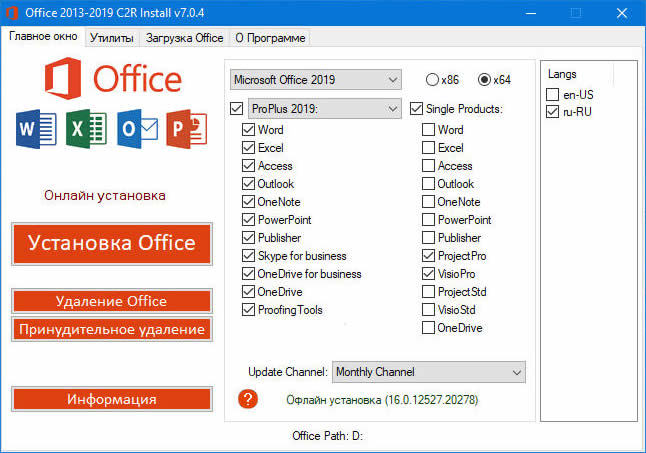Expand the ProPlus 2019 edition dropdown
Screen dimensions: 646x453
point(324,108)
